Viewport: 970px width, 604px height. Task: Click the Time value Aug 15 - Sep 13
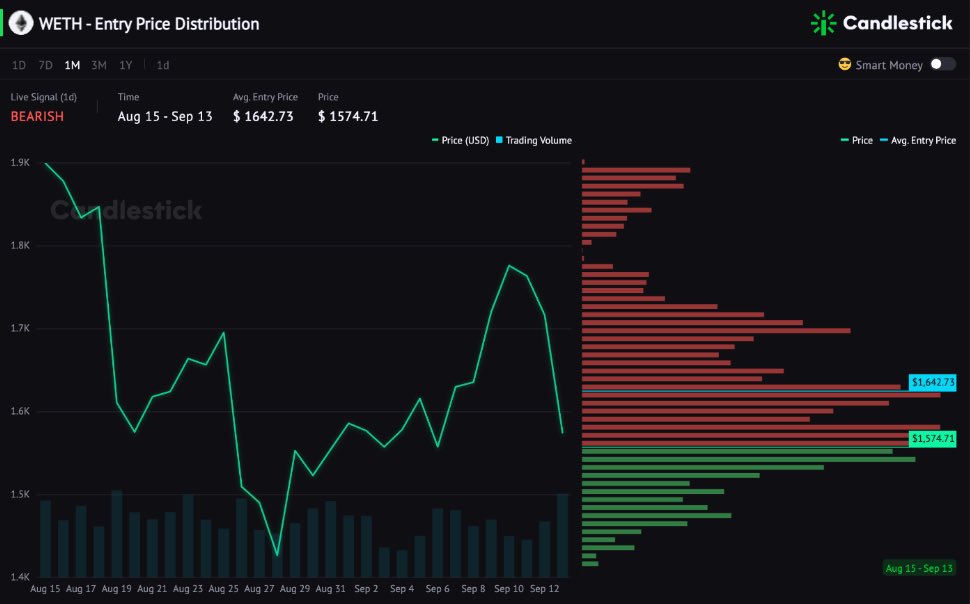165,116
